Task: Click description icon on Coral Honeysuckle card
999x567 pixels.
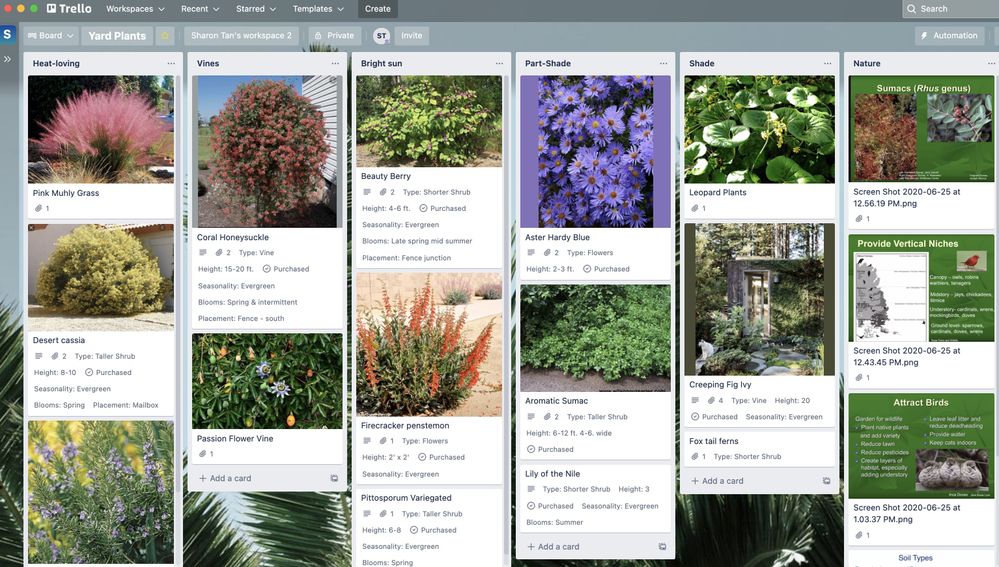Action: (x=203, y=252)
